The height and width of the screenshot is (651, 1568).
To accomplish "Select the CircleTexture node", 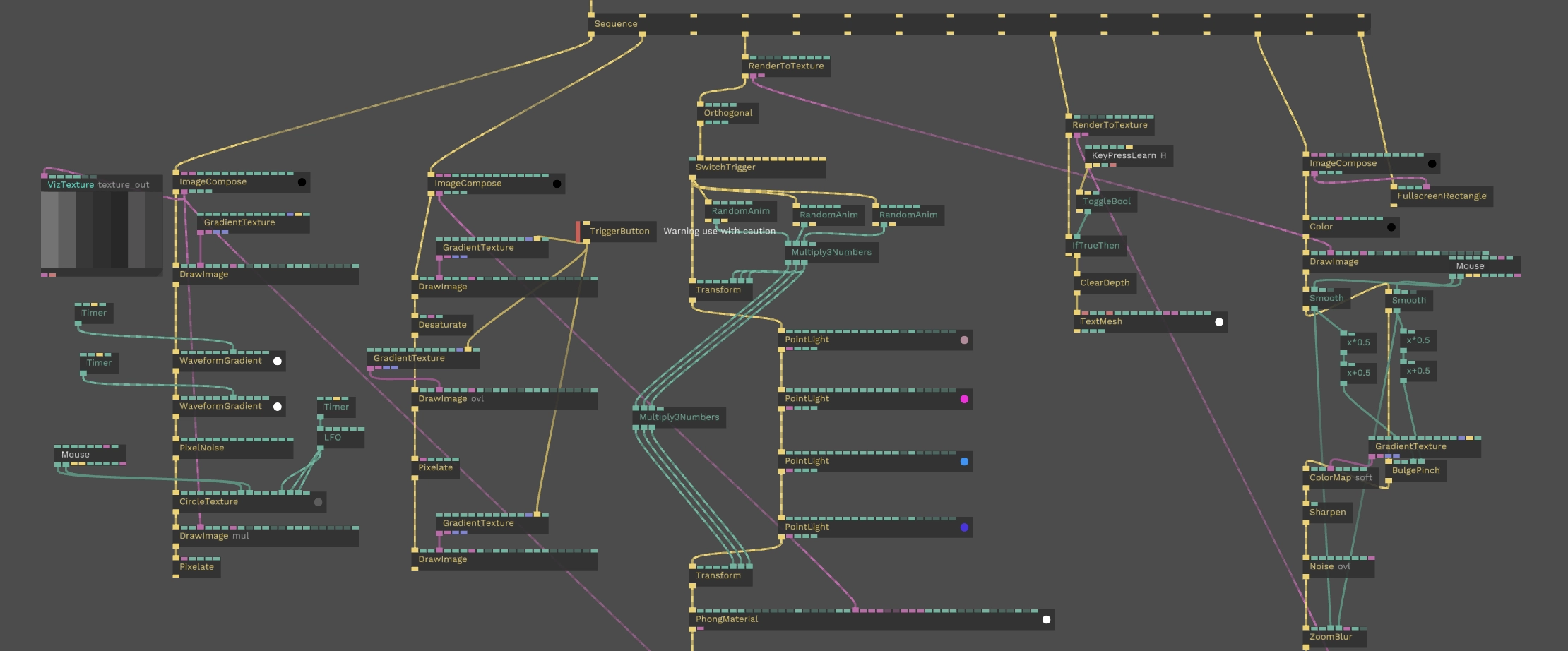I will (x=208, y=502).
